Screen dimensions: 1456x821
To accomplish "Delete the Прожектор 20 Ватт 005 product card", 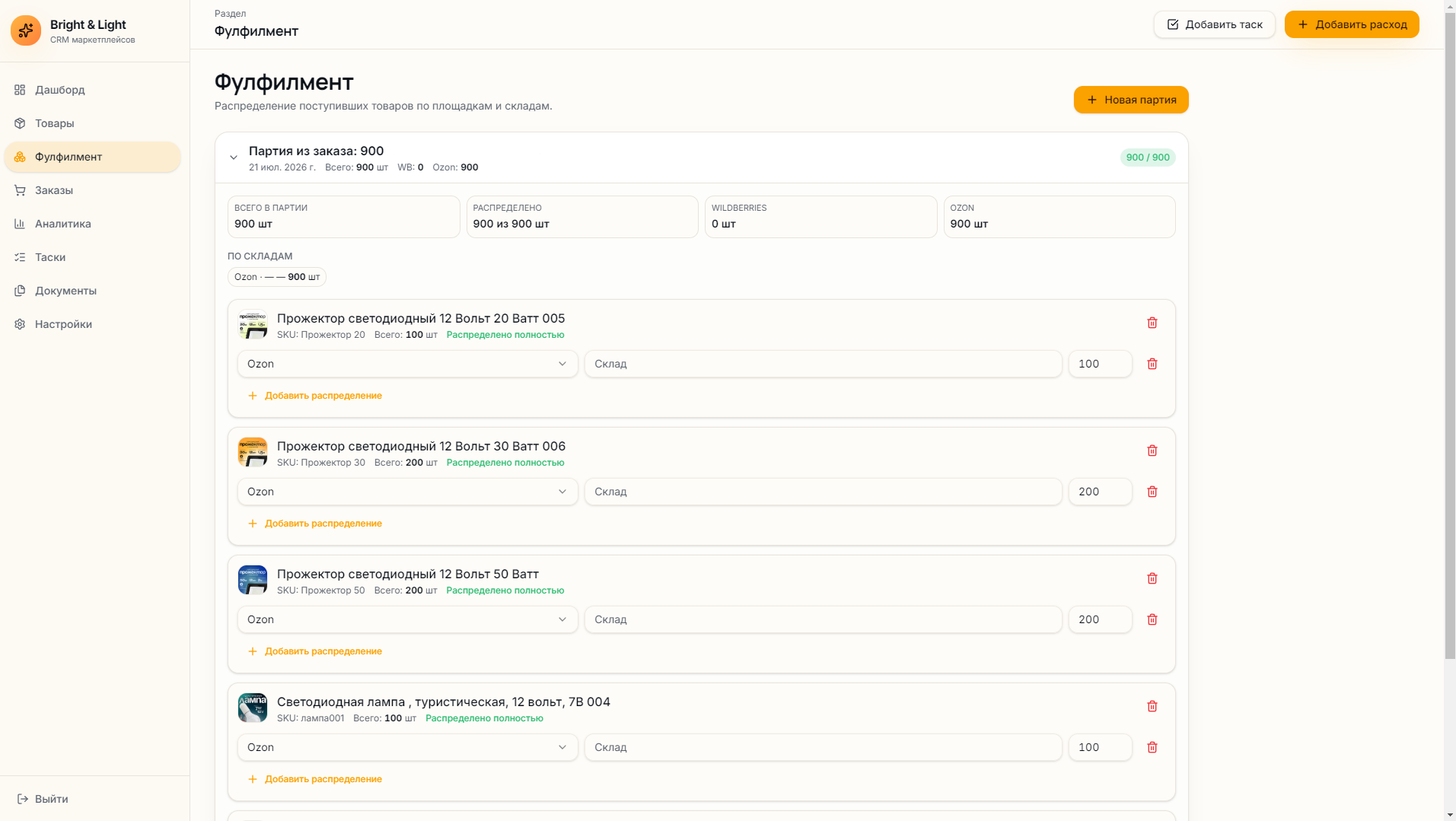I will click(x=1152, y=323).
